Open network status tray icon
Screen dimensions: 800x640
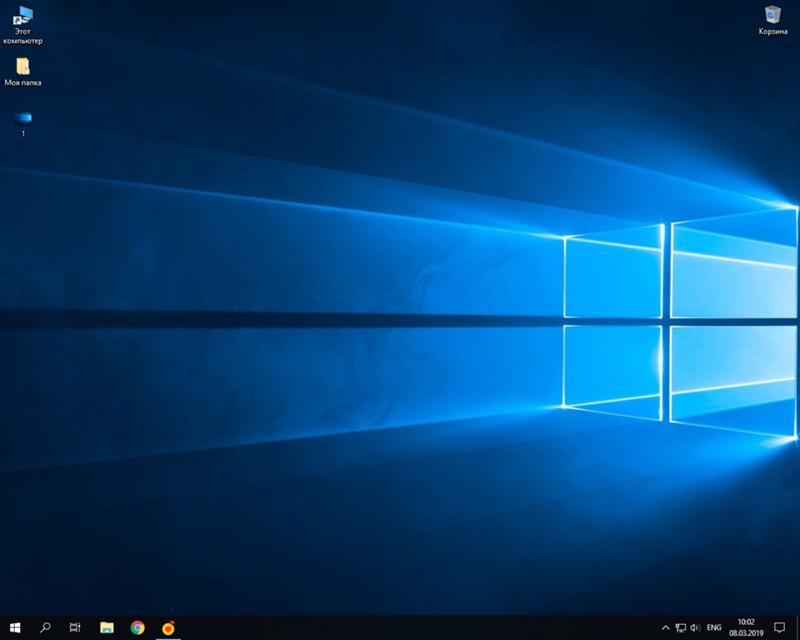681,628
